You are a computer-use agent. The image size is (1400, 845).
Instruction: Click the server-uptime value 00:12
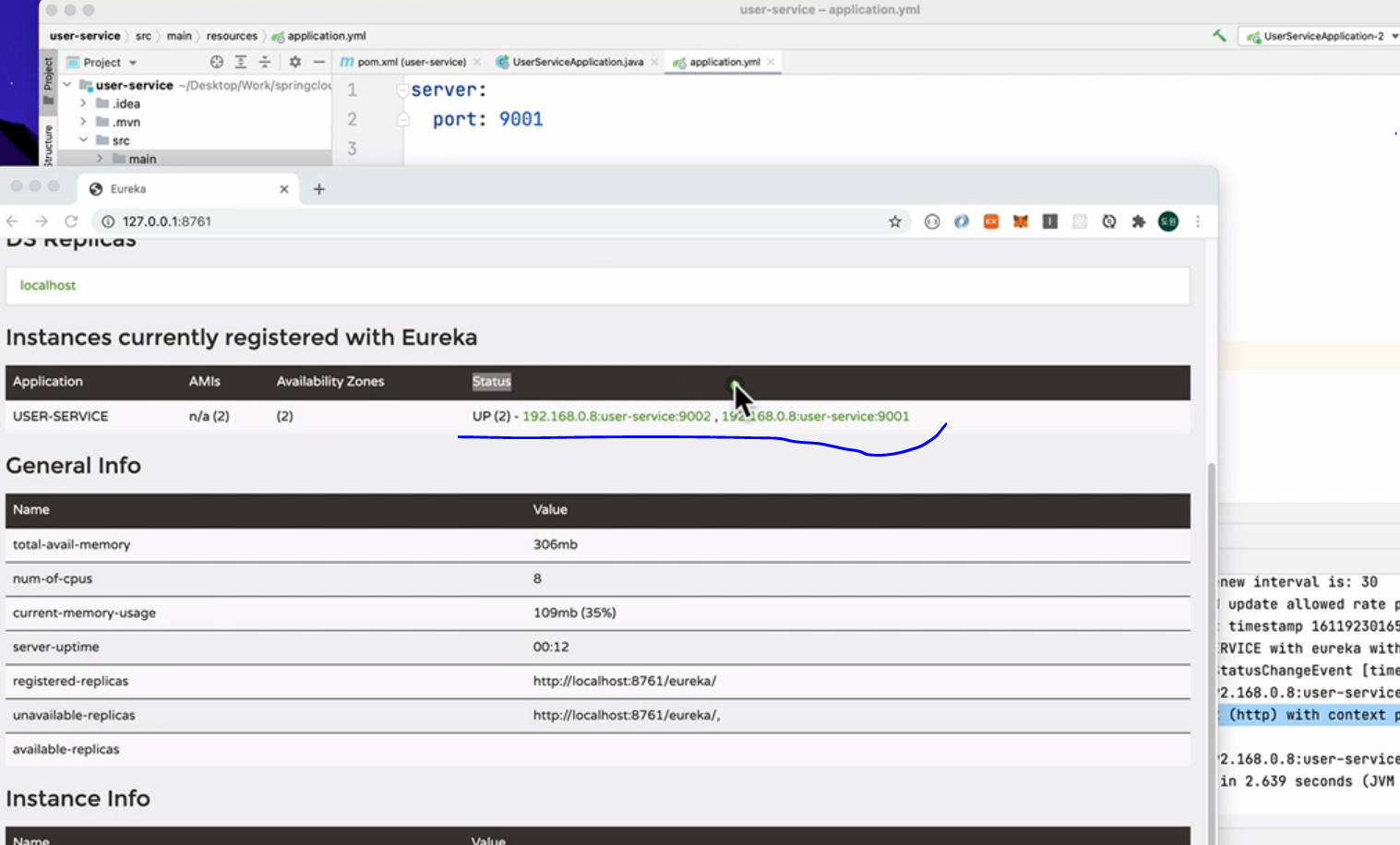point(551,647)
